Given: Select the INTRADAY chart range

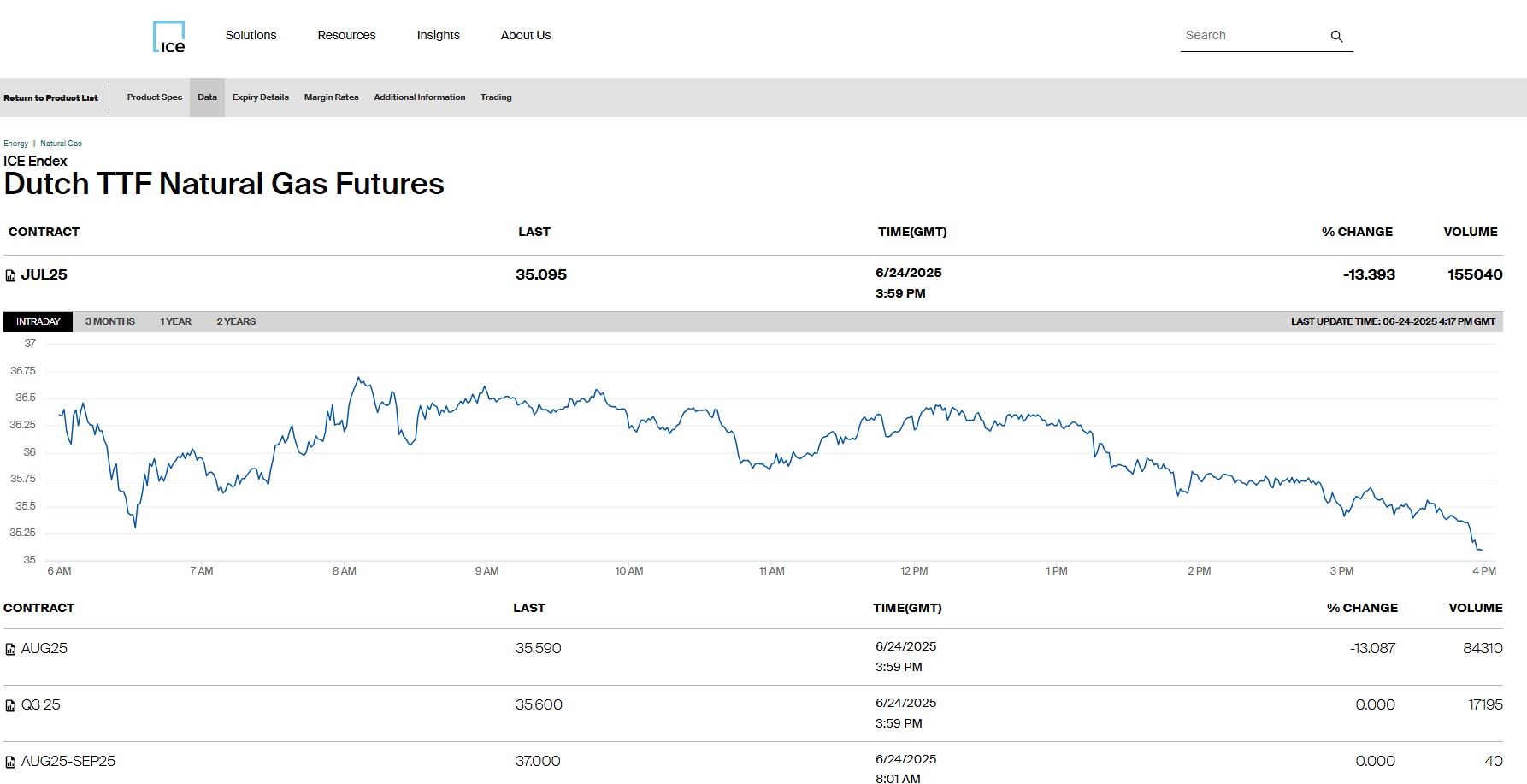Looking at the screenshot, I should coord(38,321).
